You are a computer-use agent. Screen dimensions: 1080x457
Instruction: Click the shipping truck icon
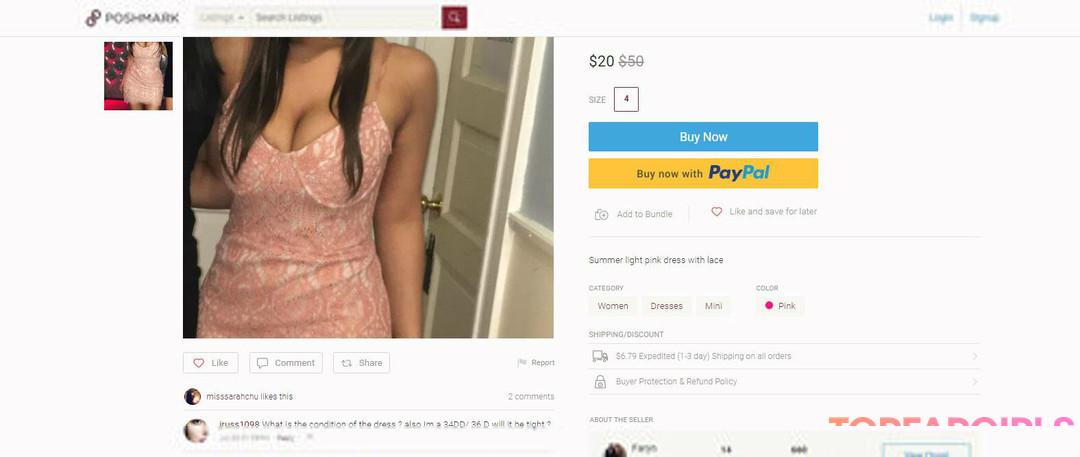tap(600, 356)
